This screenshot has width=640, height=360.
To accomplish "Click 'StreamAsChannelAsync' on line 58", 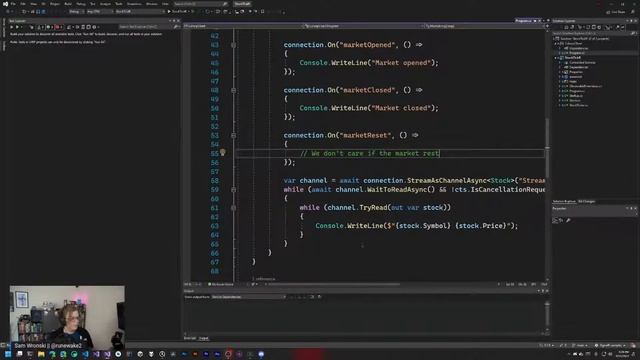I will click(447, 180).
